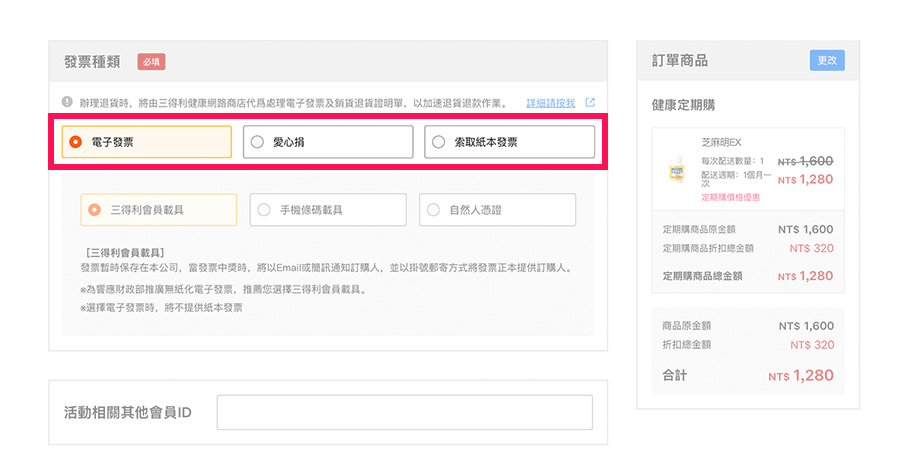Viewport: 910px width, 475px height.
Task: Click the 健康定期購 subscription heading
Action: click(x=683, y=104)
